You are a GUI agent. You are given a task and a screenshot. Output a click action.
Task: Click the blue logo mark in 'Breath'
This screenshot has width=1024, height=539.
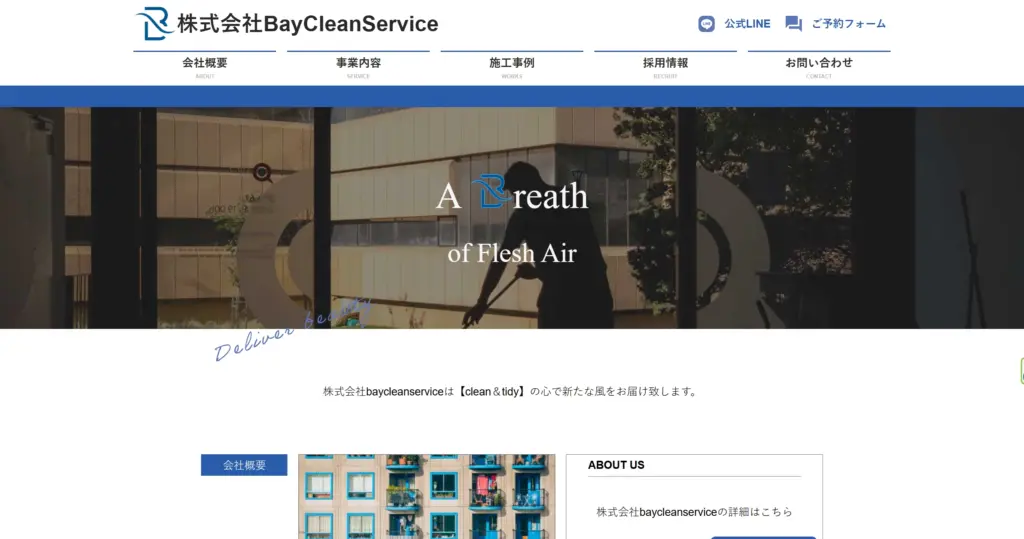(x=490, y=192)
